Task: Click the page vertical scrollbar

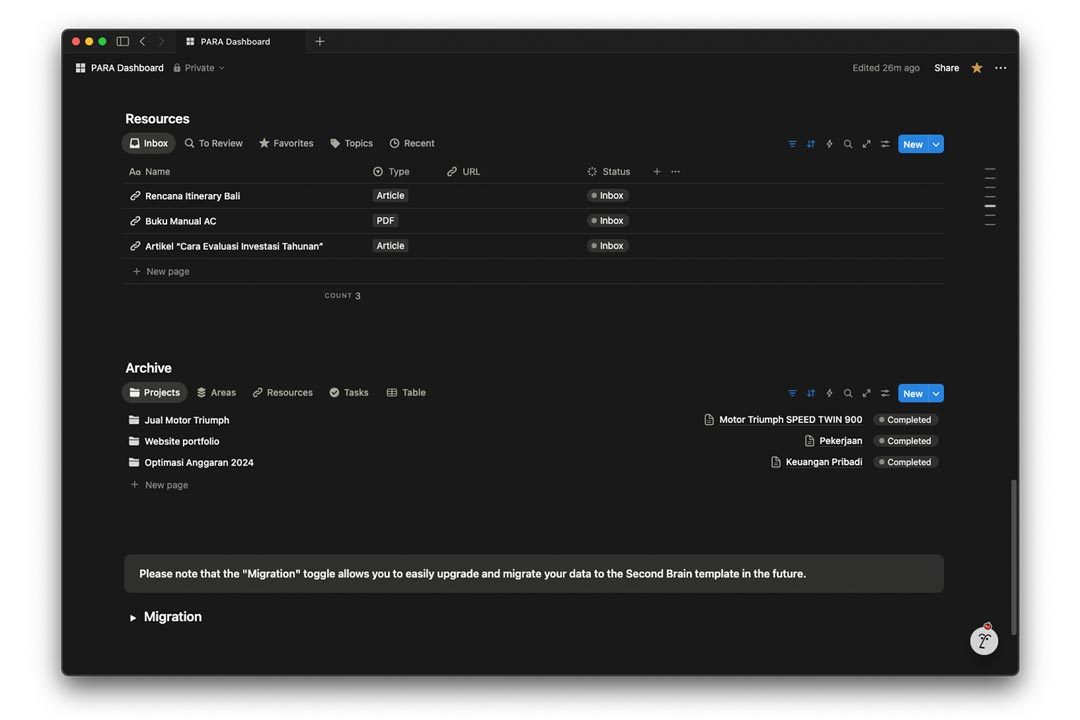Action: pos(1014,555)
